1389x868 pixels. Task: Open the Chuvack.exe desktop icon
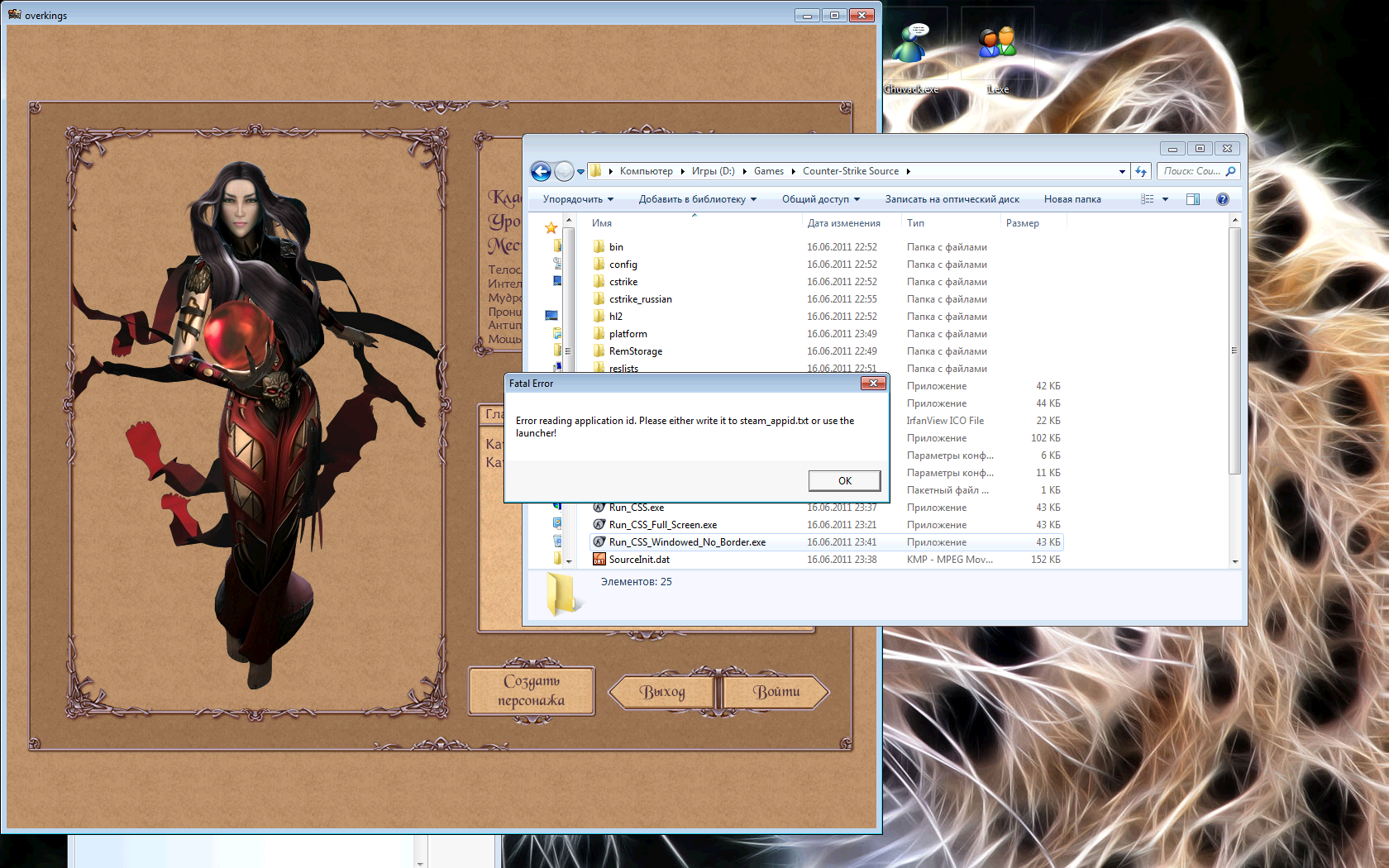click(911, 53)
